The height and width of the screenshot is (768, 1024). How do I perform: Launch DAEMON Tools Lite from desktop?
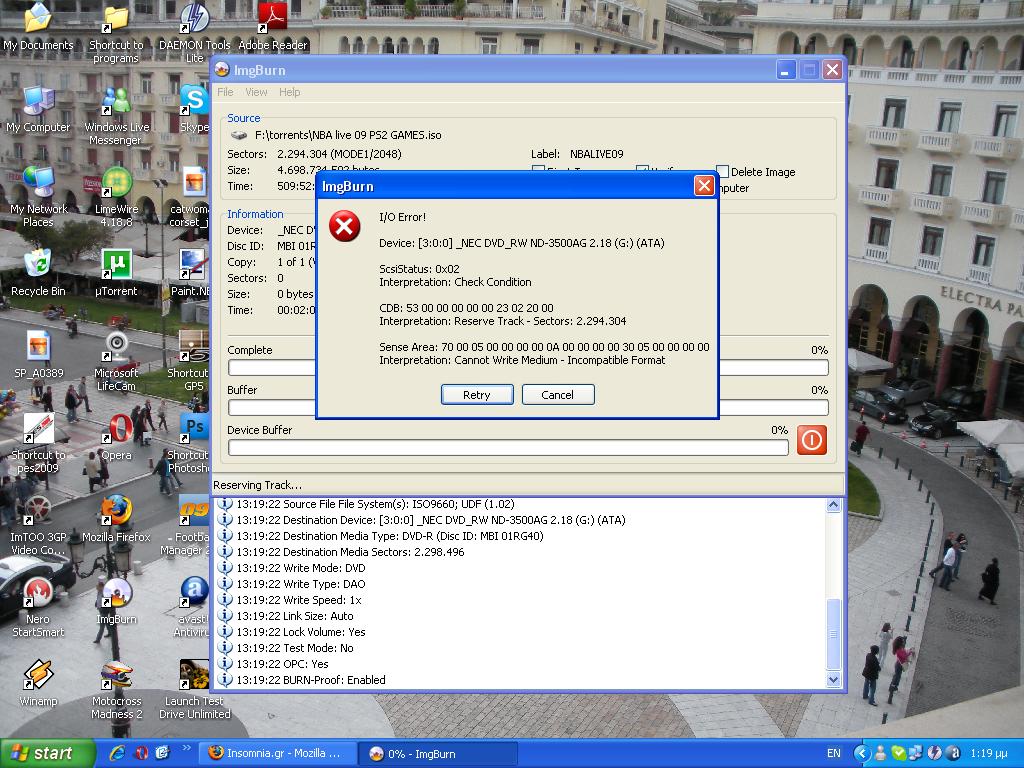(195, 35)
